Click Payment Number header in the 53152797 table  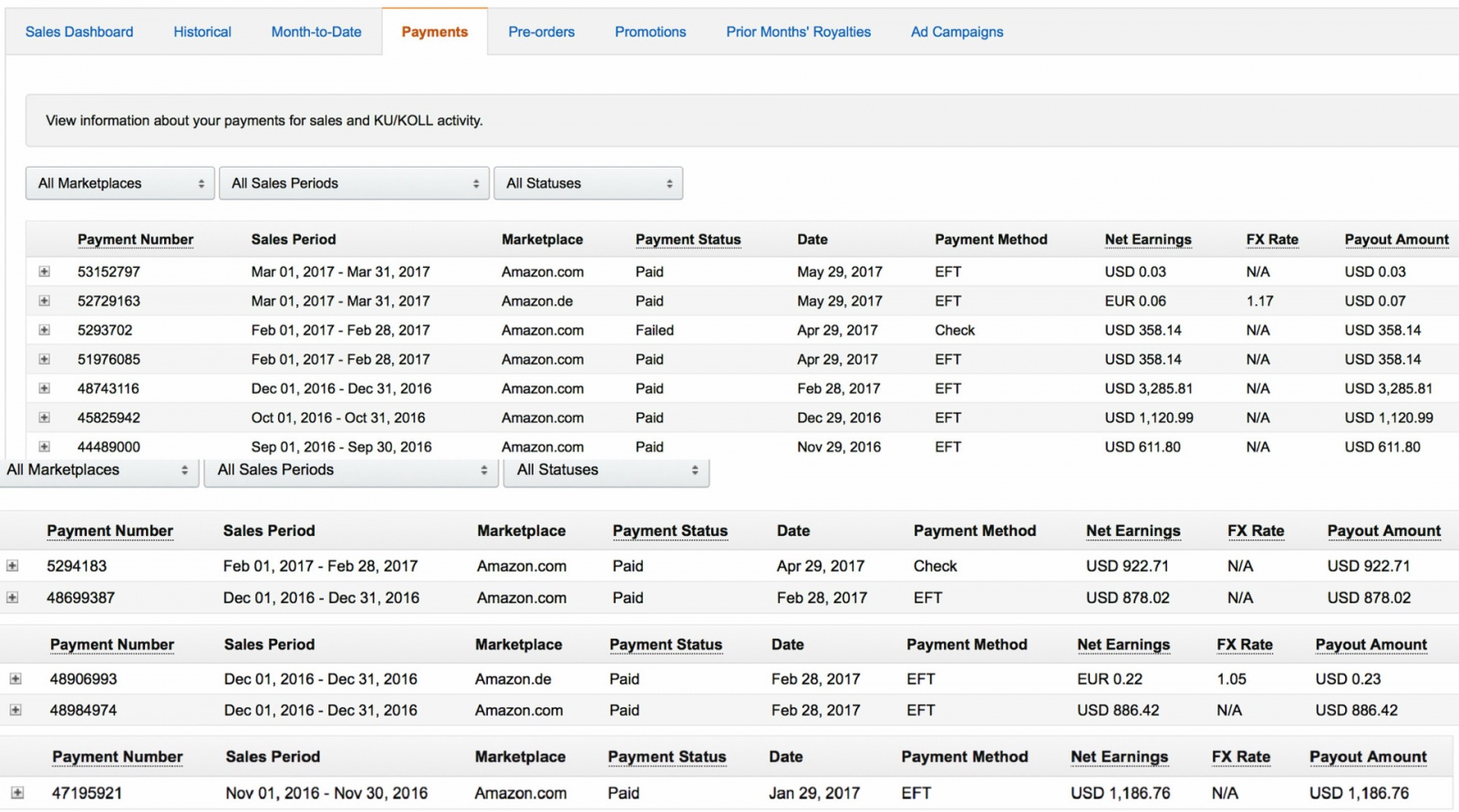pos(136,240)
